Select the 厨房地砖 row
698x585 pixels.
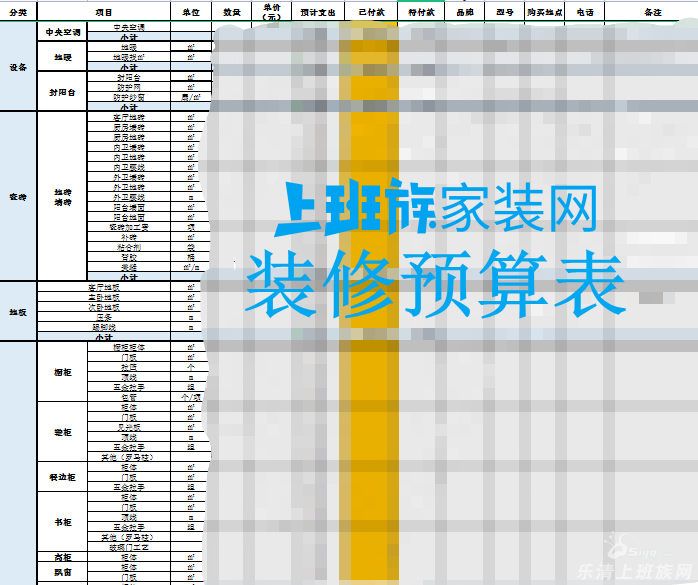point(129,137)
